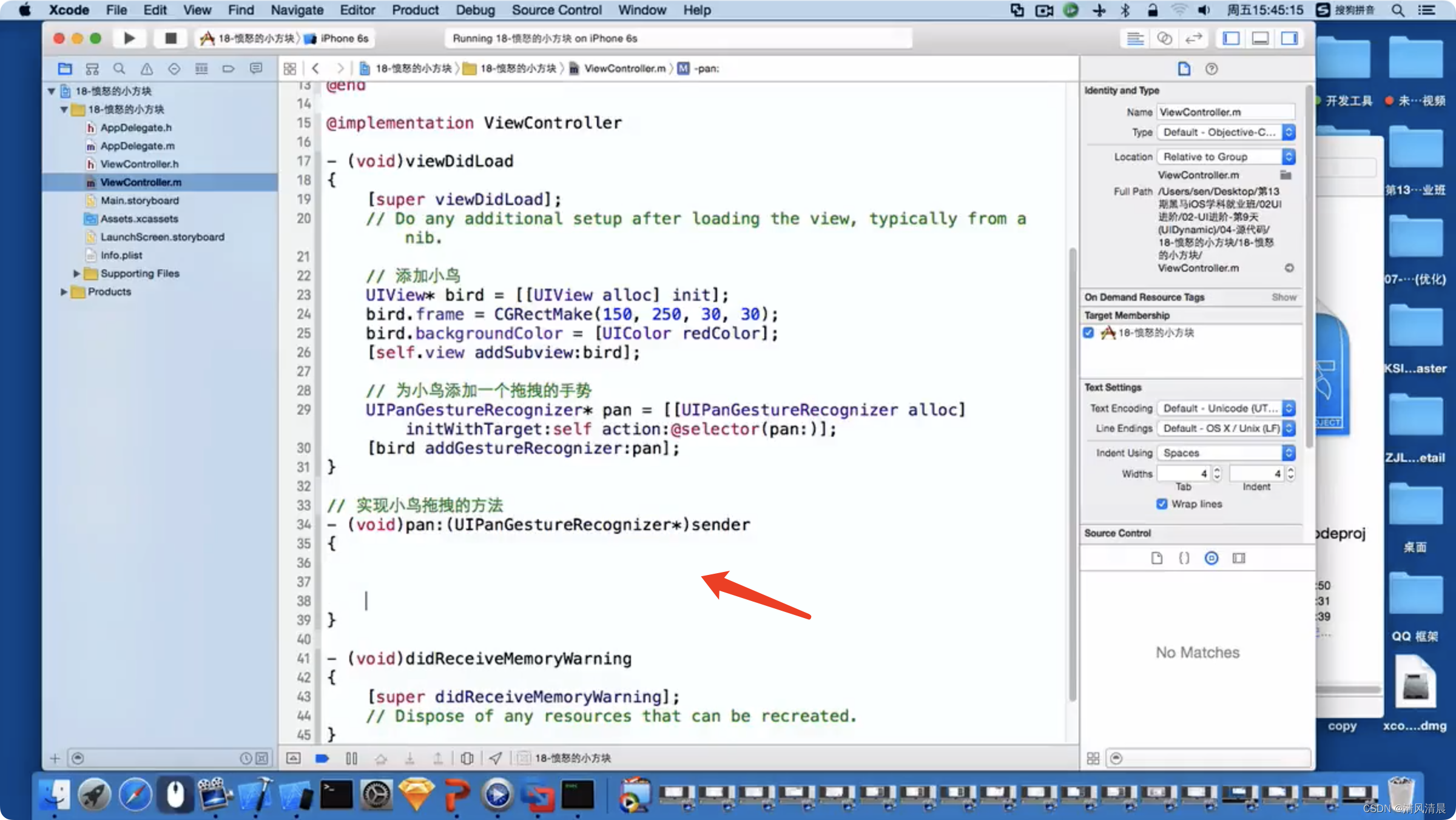Go back in editor history

pos(315,69)
